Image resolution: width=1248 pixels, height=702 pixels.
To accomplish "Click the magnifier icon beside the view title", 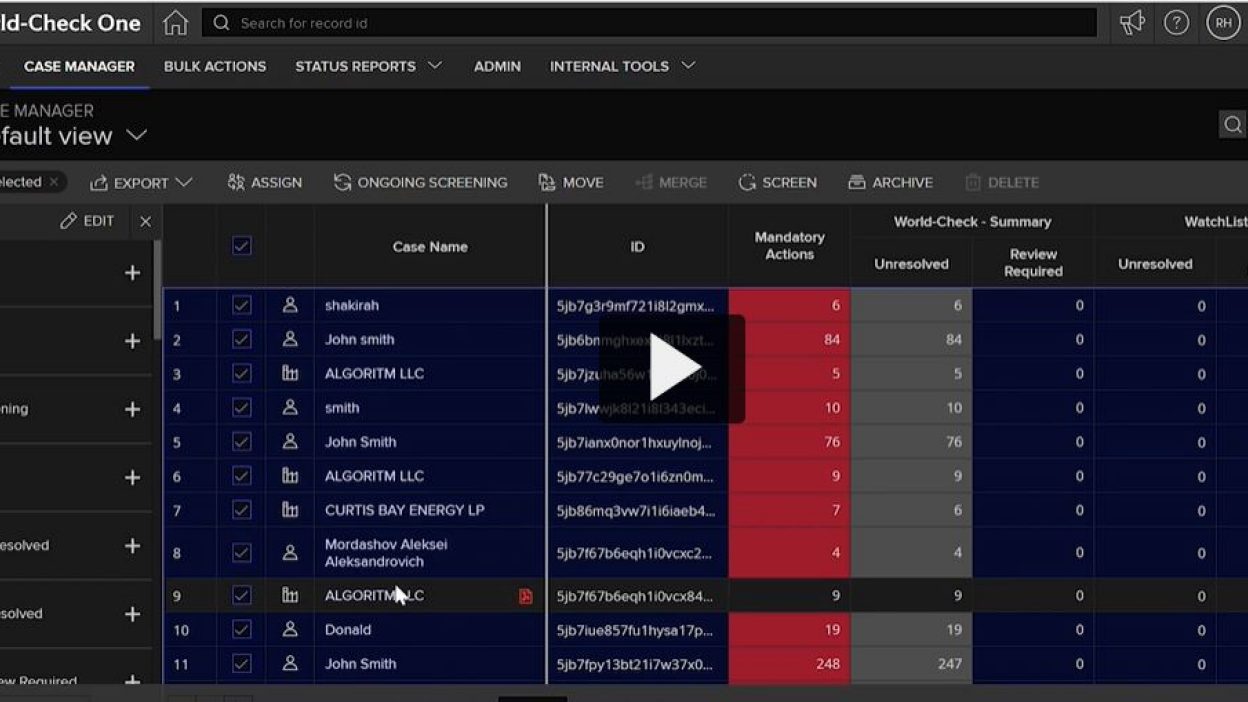I will (1232, 124).
